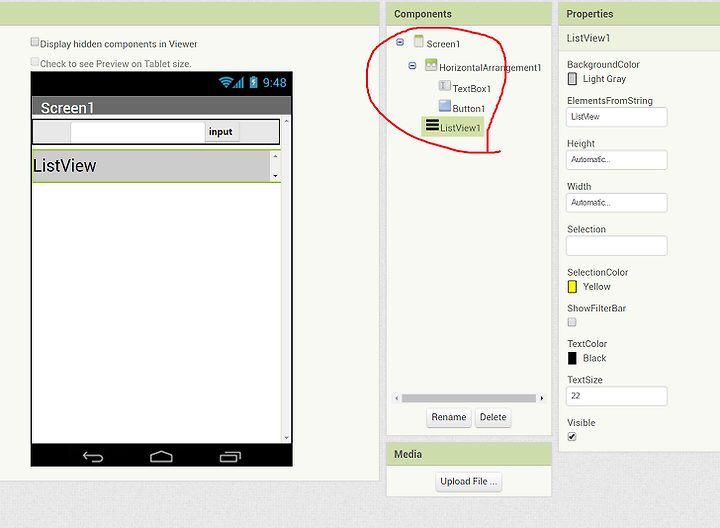Screen dimensions: 720x528
Task: Click the Black color label
Action: (595, 358)
